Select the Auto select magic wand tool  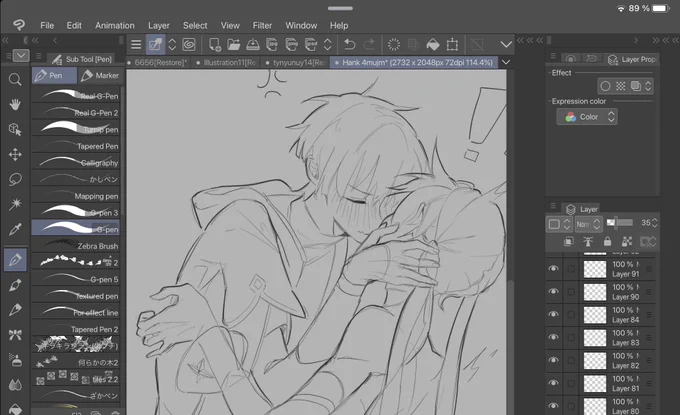(x=15, y=204)
